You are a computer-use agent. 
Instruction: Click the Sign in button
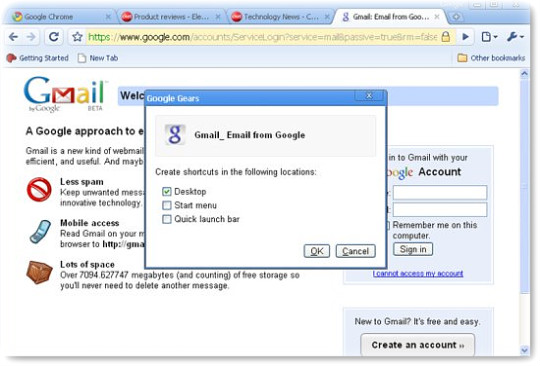[413, 249]
